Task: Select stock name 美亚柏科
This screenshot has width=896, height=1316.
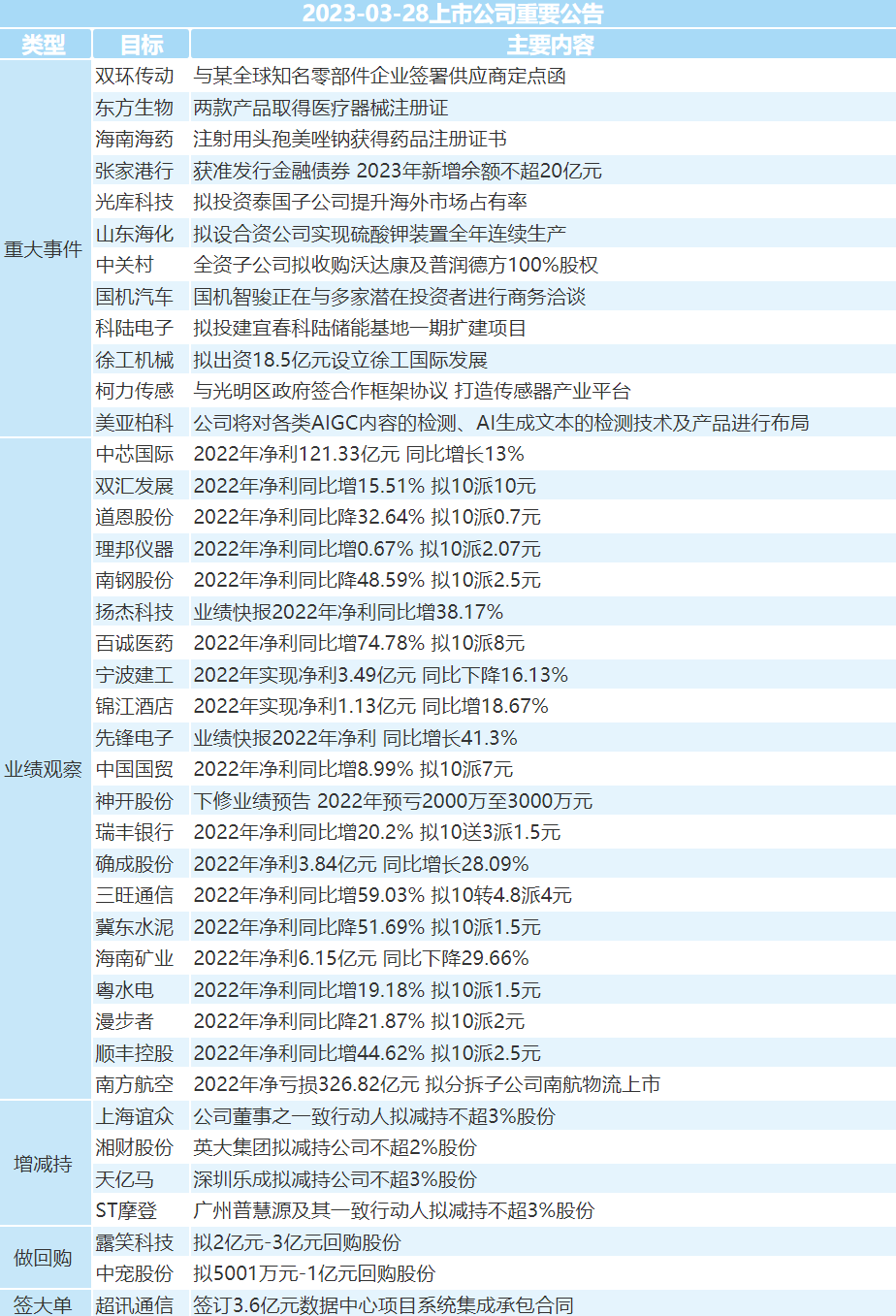Action: click(135, 423)
